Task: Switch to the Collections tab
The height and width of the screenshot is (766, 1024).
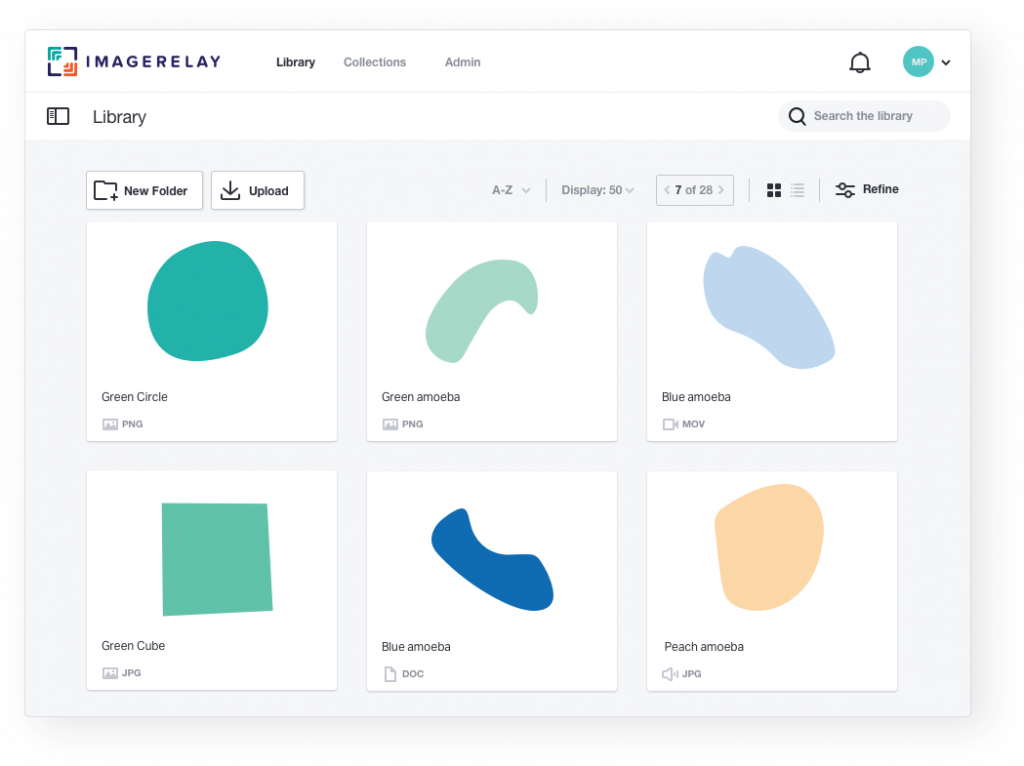Action: (x=374, y=62)
